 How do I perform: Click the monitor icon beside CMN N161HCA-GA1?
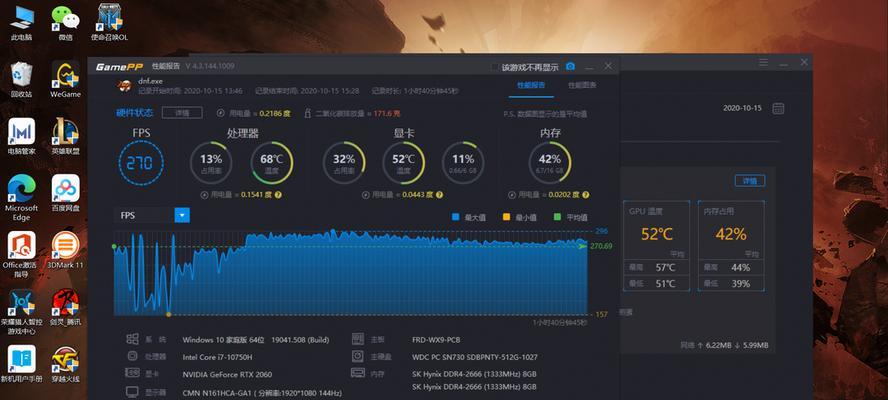click(x=132, y=392)
